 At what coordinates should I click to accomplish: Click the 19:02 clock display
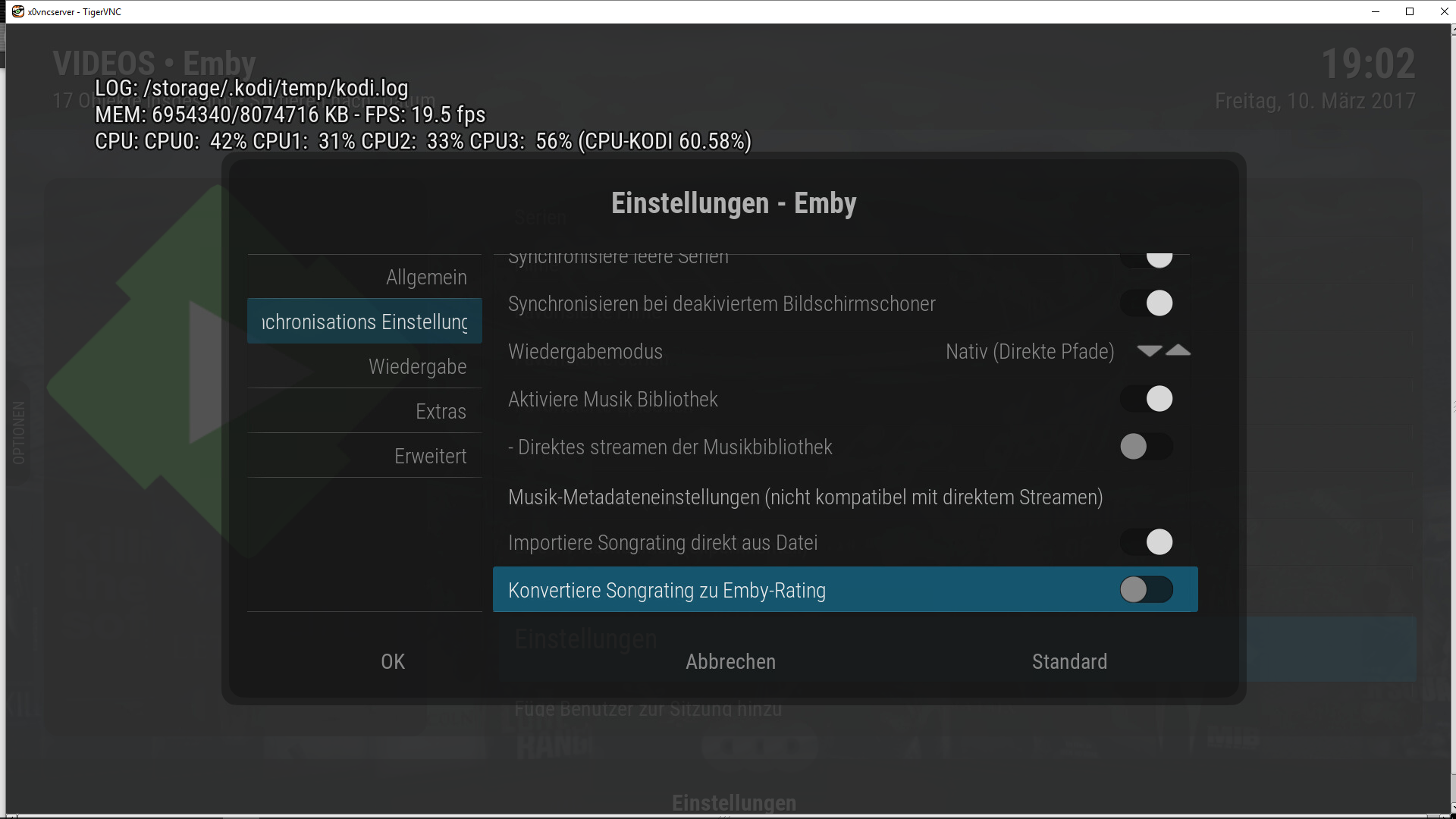pyautogui.click(x=1368, y=64)
